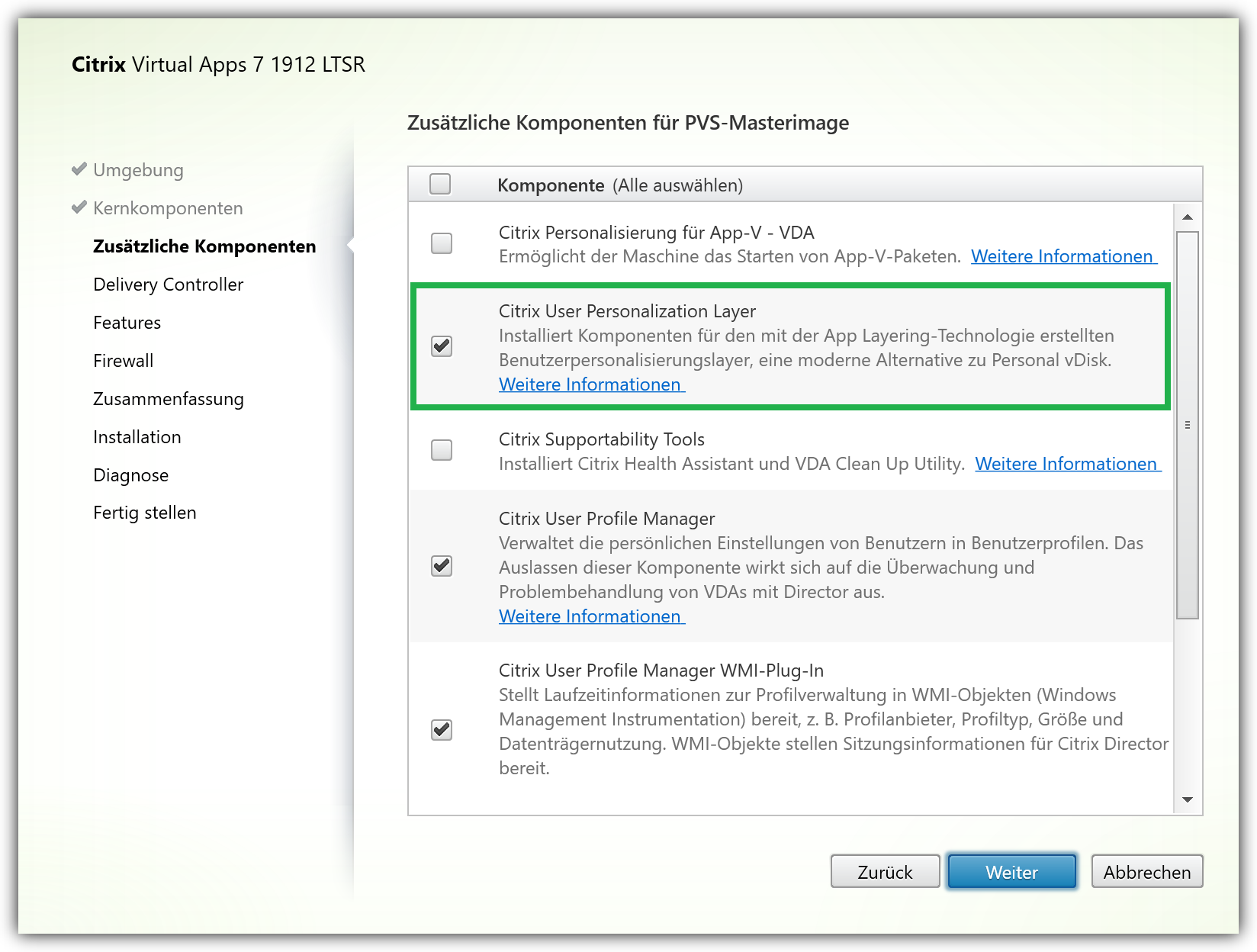The image size is (1257, 952).
Task: Uncheck Citrix User Personalization Layer
Action: pos(441,346)
